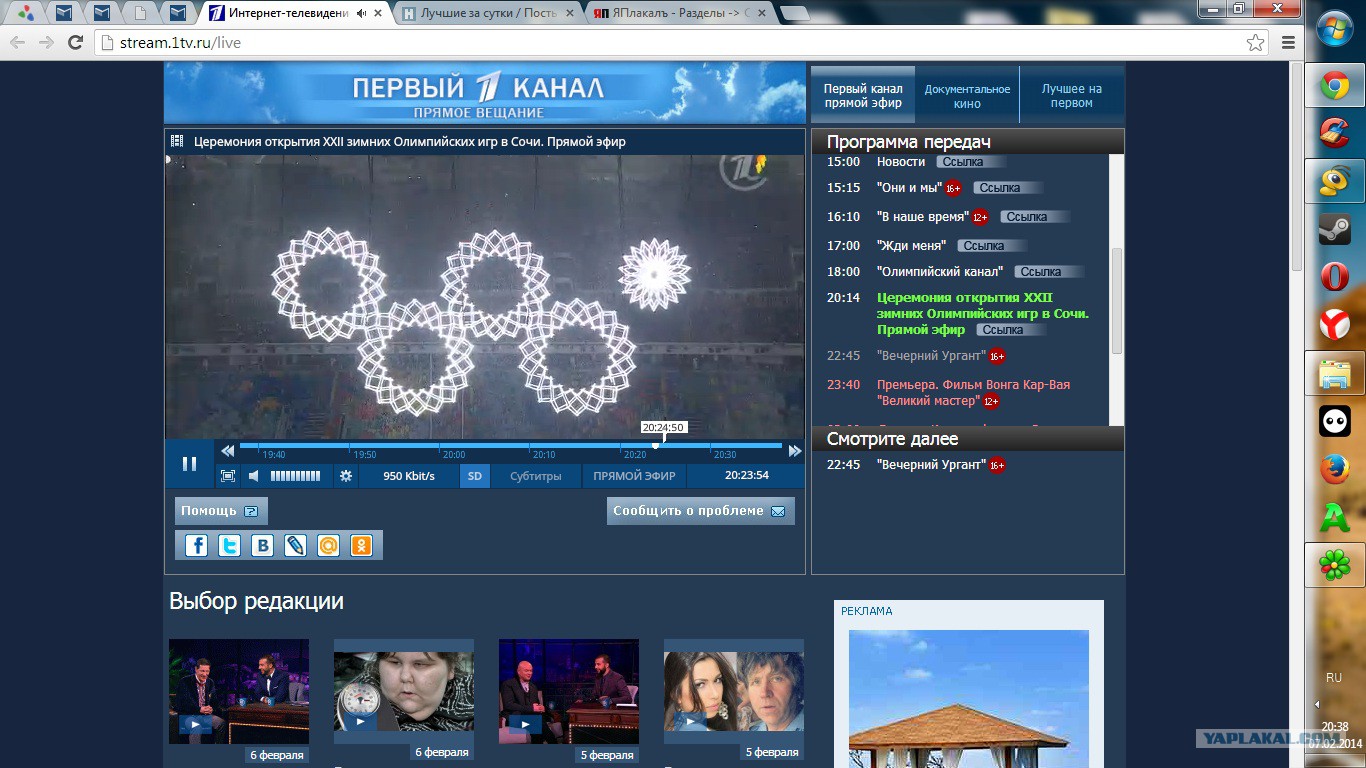Click the Windows Start orb
1366x768 pixels.
[1334, 30]
